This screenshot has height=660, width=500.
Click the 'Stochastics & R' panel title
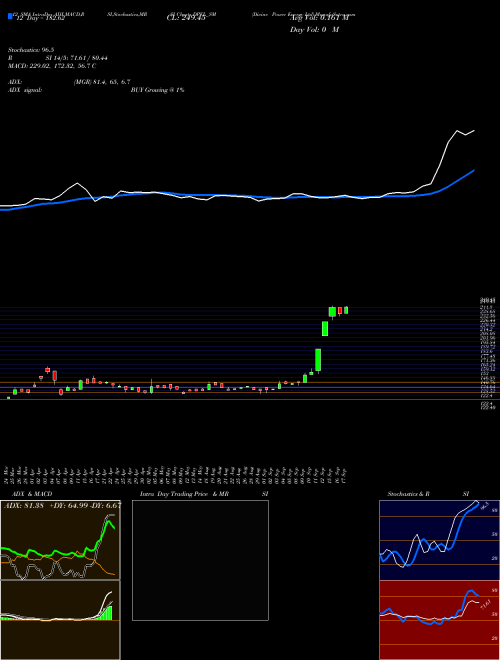[x=409, y=494]
